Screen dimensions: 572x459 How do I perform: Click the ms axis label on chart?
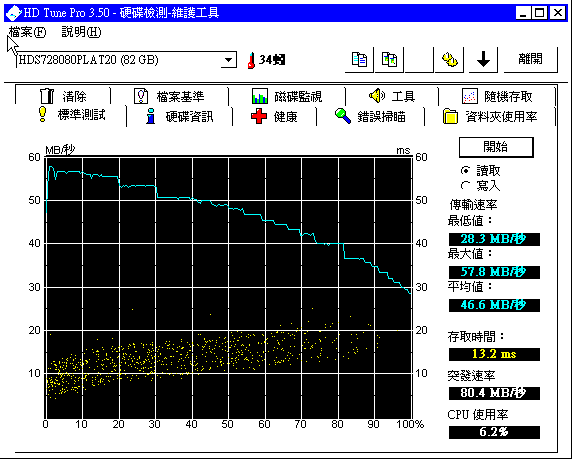(403, 150)
